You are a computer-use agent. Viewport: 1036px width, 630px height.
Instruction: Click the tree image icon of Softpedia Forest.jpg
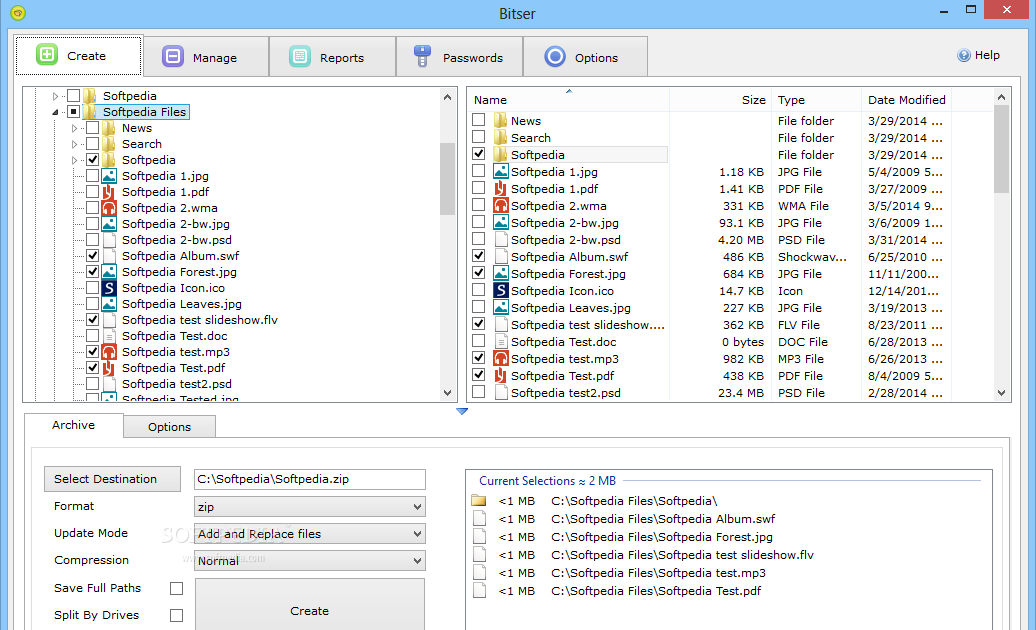click(110, 272)
